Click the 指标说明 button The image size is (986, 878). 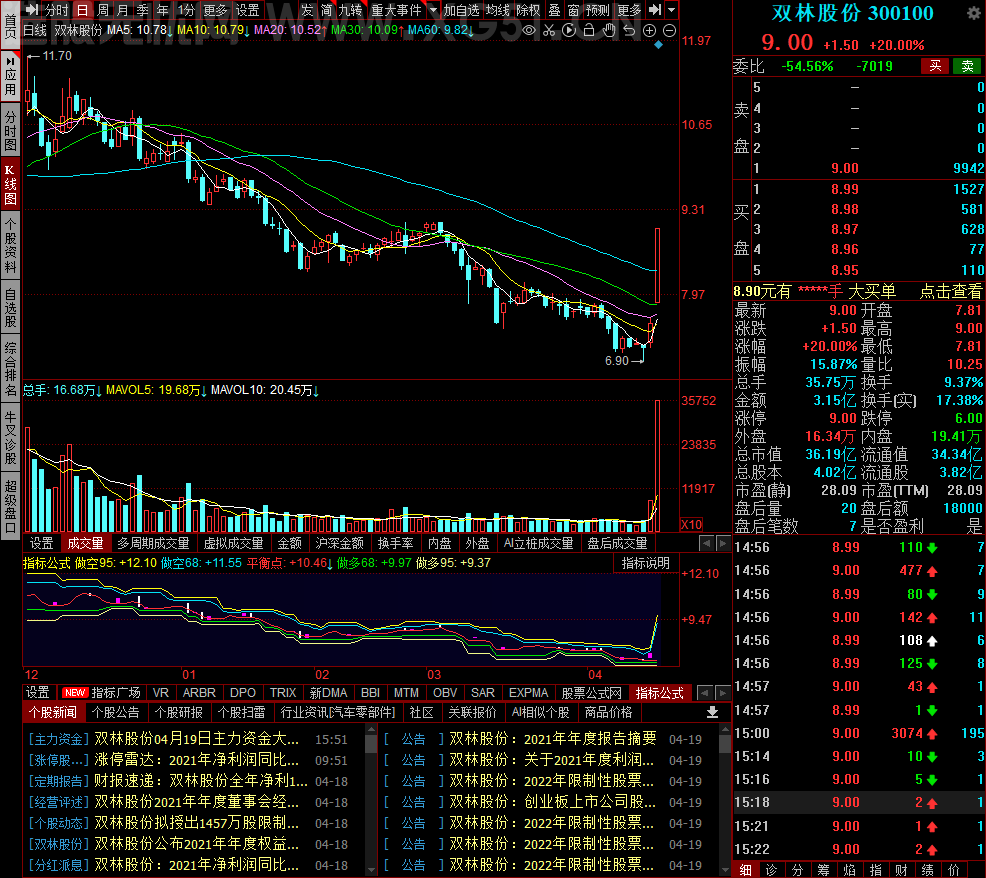pos(646,564)
